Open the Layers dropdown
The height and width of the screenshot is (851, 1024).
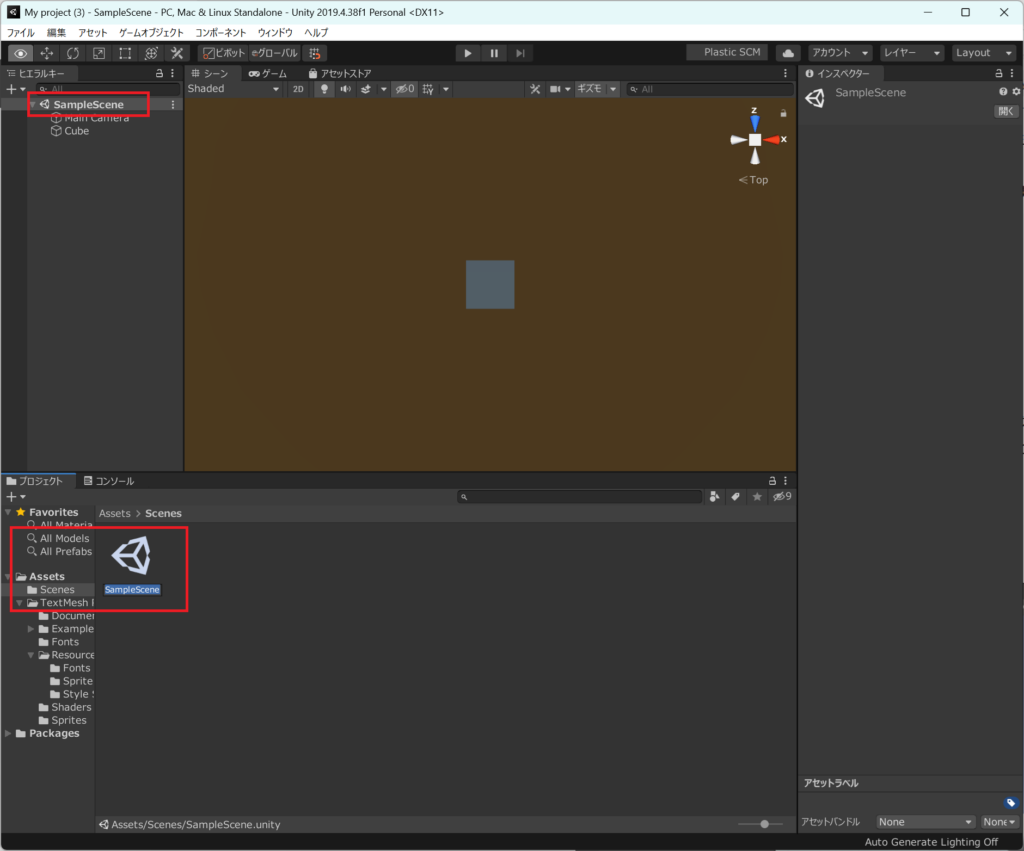click(x=912, y=53)
